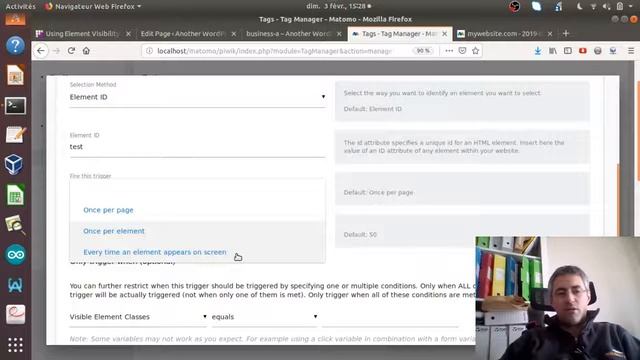Image resolution: width=640 pixels, height=360 pixels.
Task: Show applications grid in the dock
Action: point(15,345)
